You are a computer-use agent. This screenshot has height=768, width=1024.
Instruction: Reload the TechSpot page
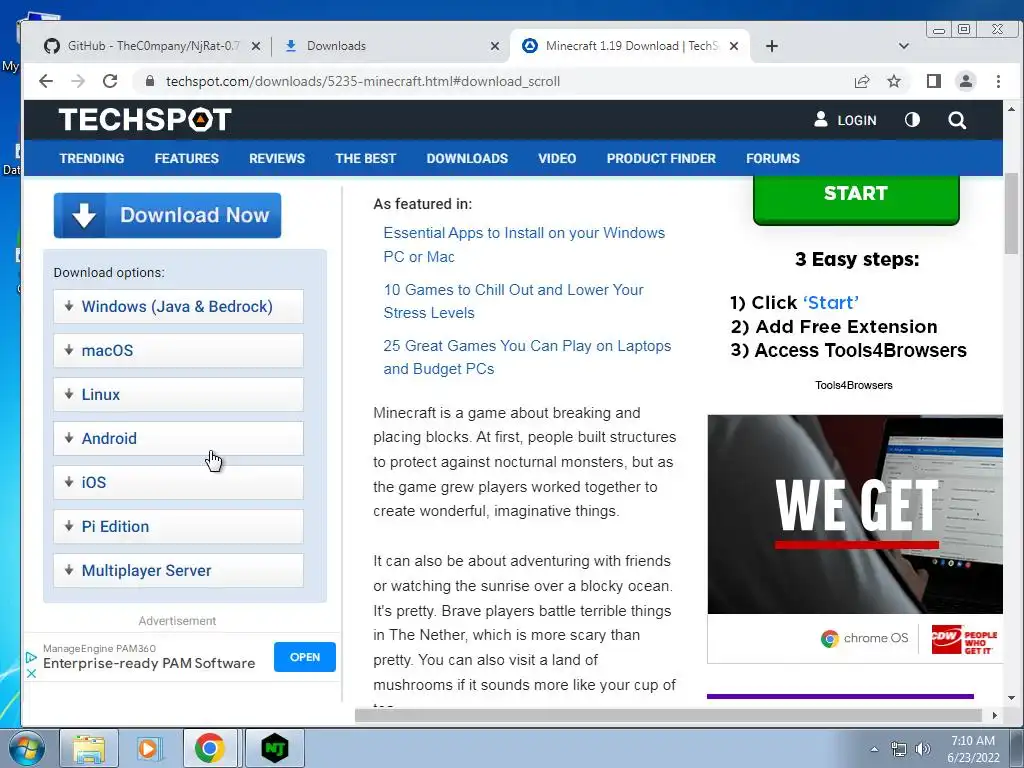pos(110,81)
